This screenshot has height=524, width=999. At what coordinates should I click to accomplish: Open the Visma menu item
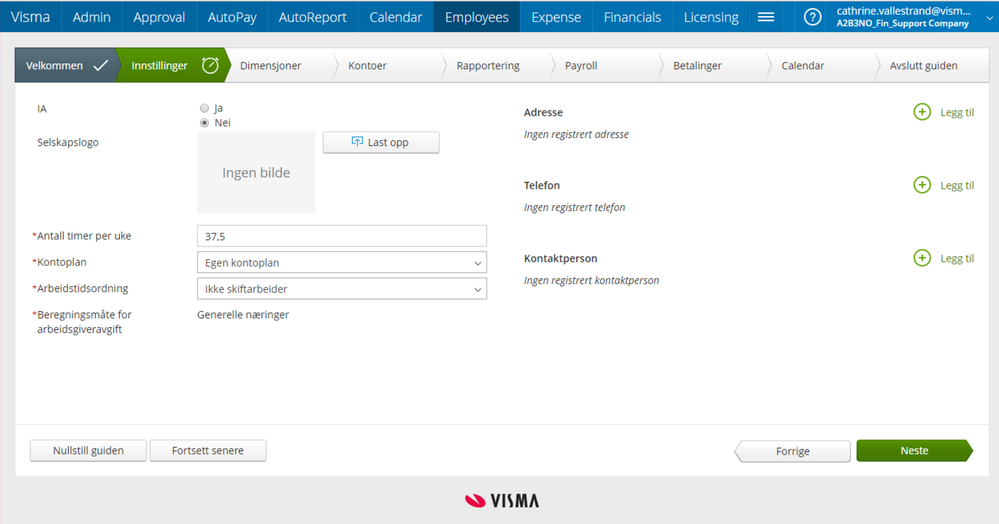[31, 17]
